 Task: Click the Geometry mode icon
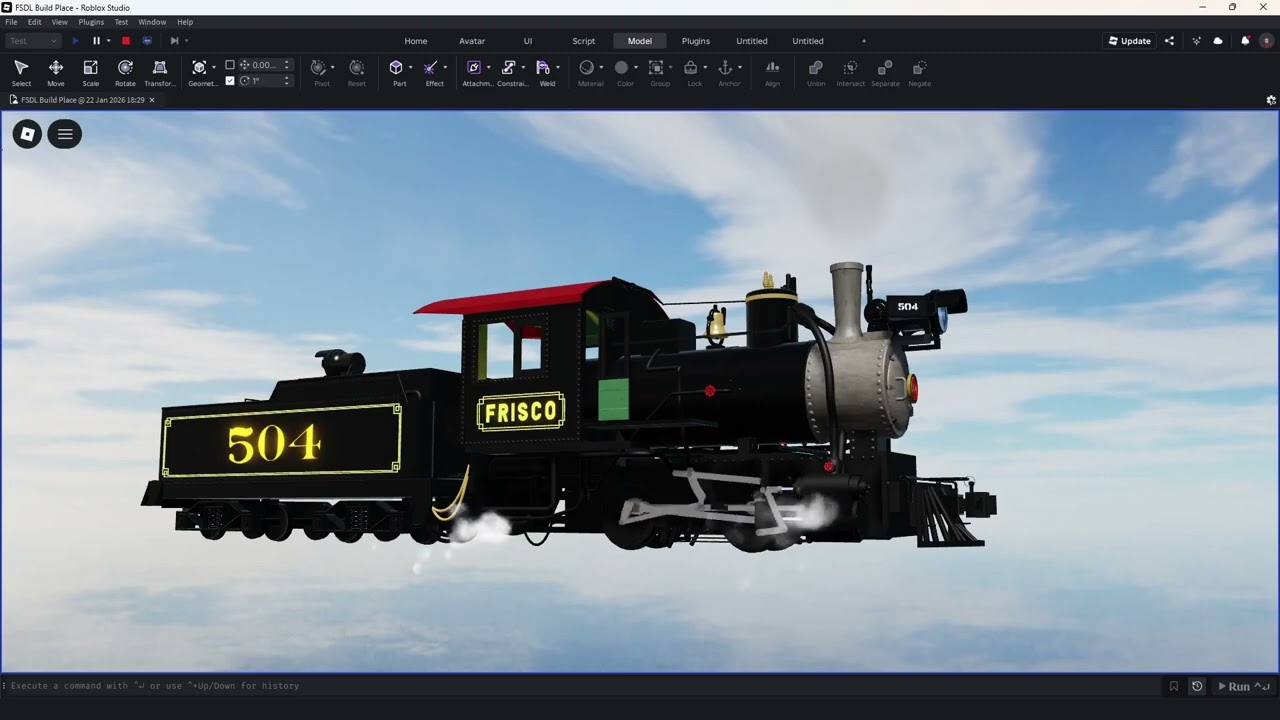coord(199,68)
